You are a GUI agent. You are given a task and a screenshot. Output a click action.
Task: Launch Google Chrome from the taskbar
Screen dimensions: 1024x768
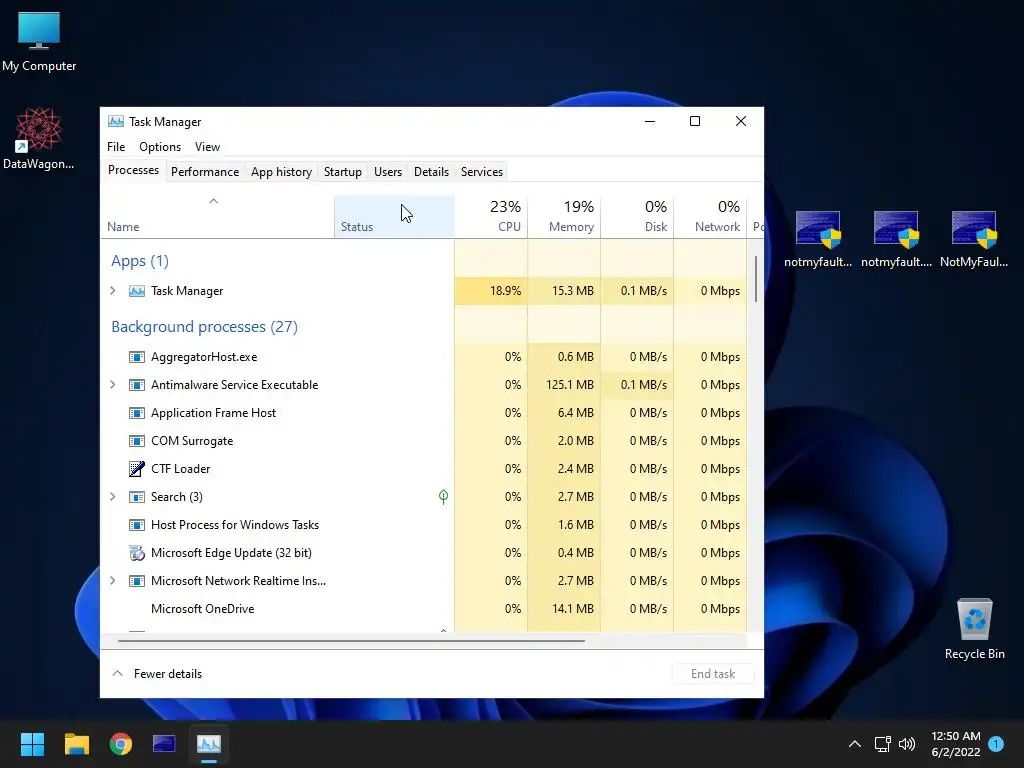(x=121, y=744)
